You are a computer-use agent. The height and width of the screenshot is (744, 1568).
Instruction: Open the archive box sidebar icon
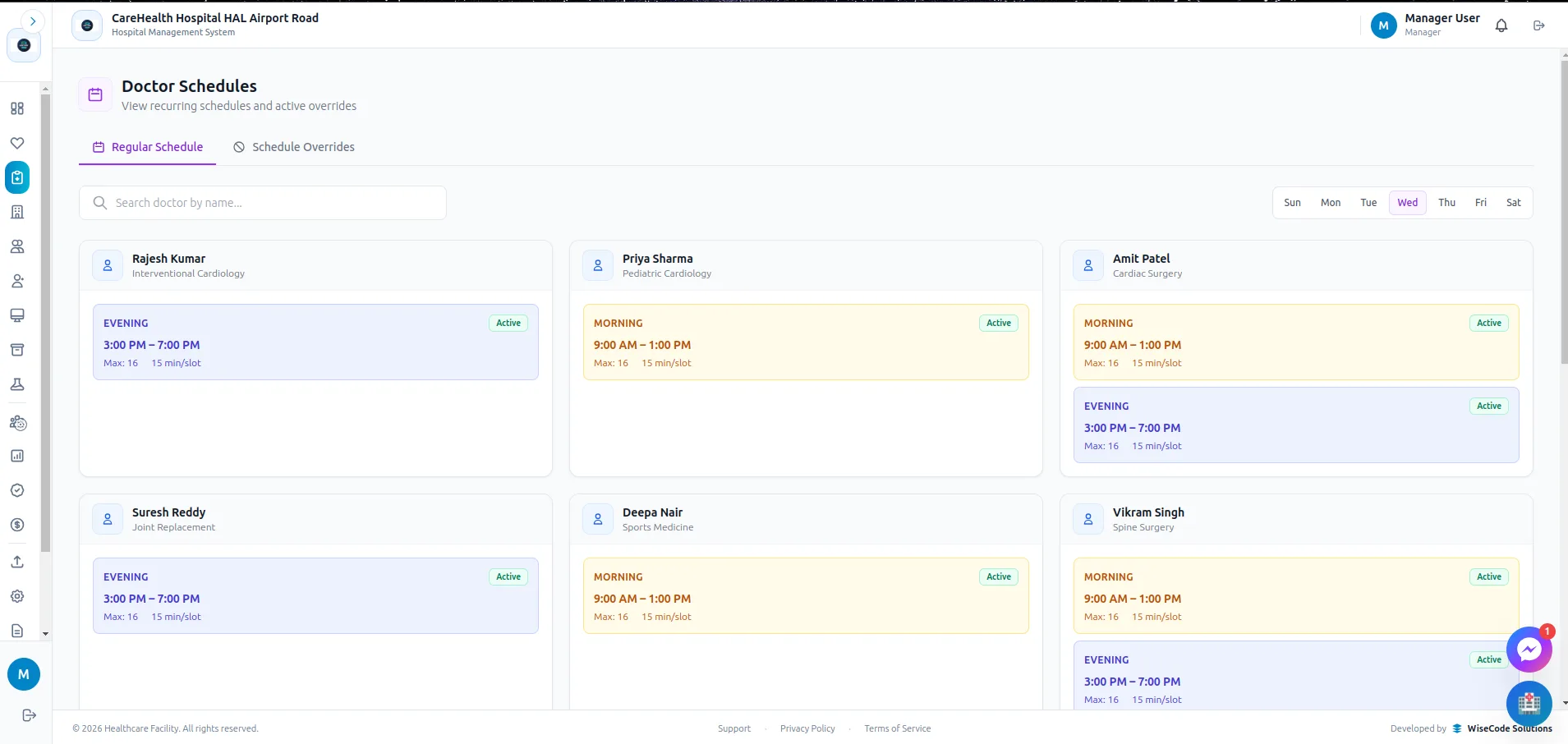17,350
